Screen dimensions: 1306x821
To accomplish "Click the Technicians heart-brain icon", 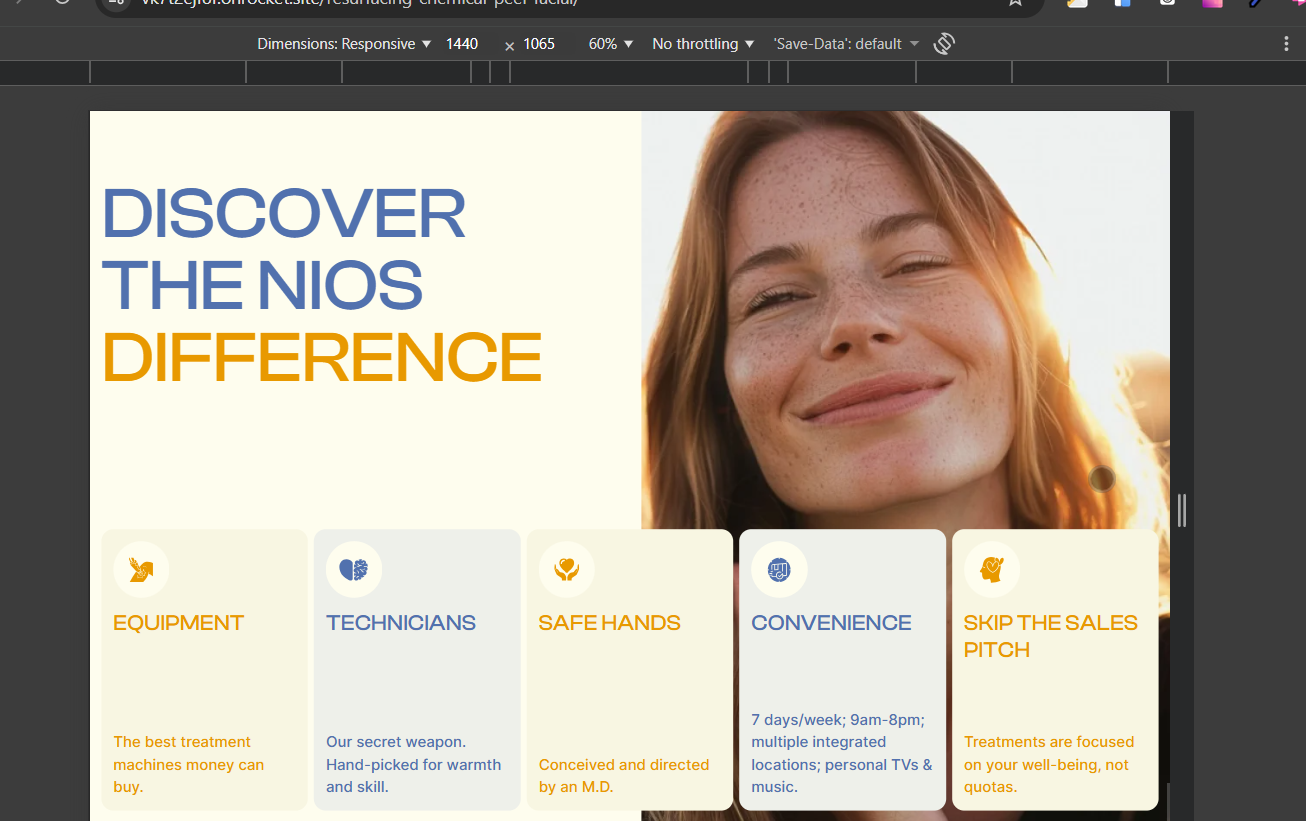I will (354, 570).
